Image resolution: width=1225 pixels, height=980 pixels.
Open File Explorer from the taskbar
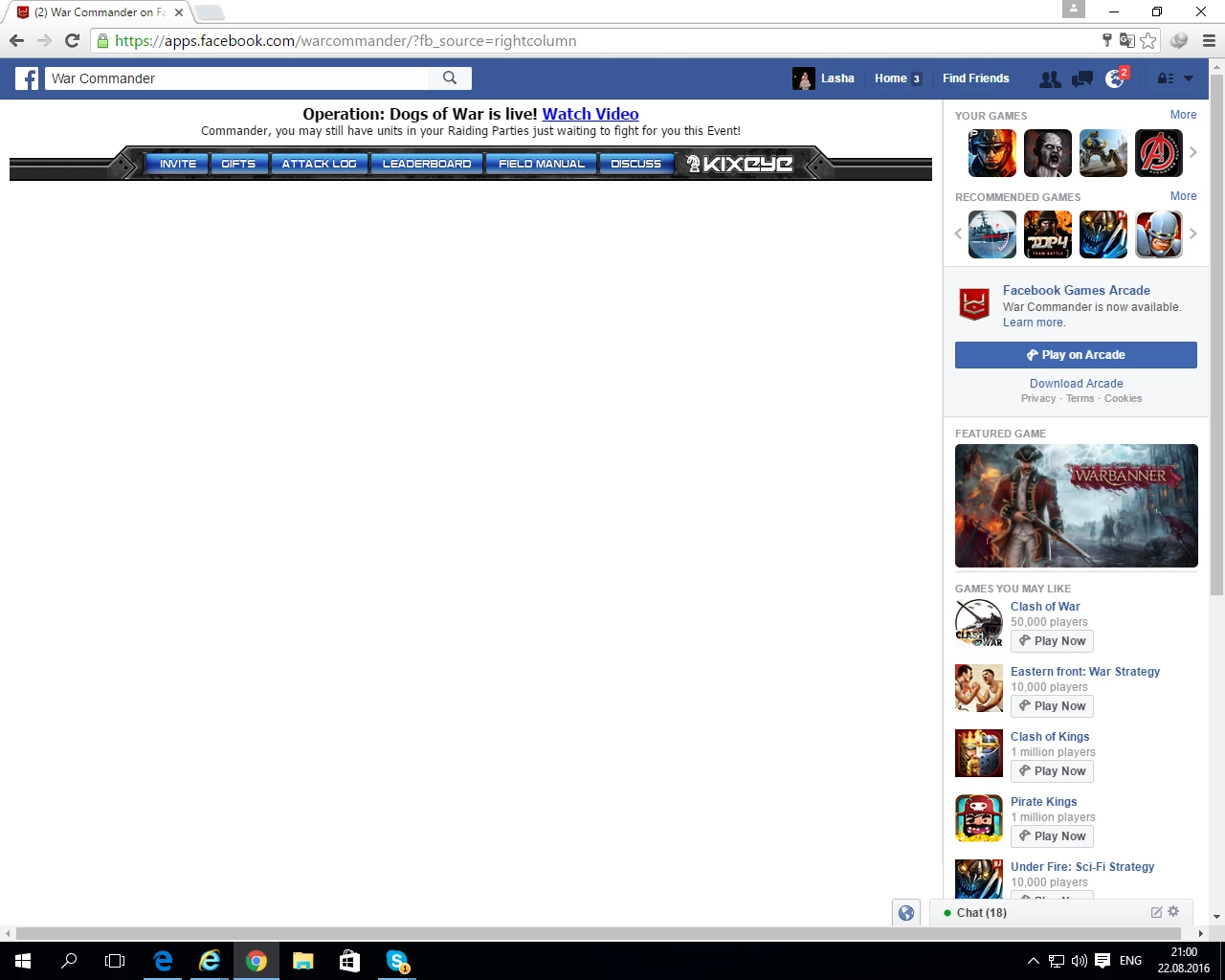point(303,961)
